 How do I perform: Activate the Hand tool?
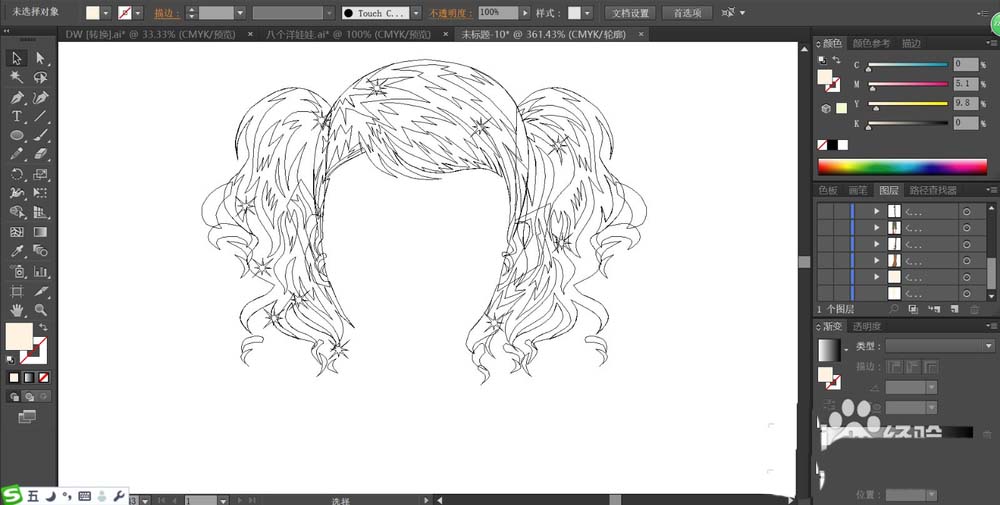17,310
